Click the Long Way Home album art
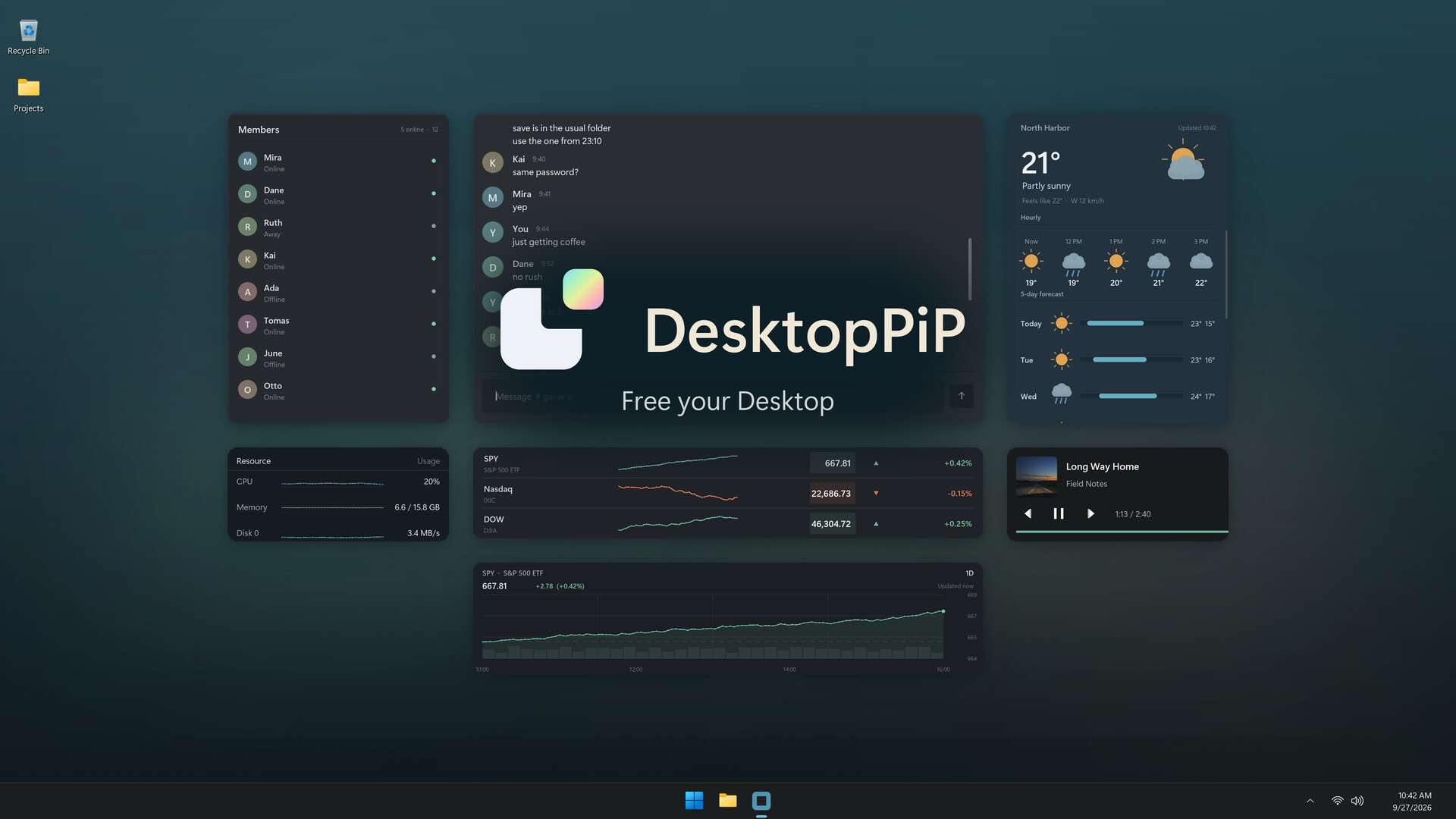 (x=1037, y=476)
